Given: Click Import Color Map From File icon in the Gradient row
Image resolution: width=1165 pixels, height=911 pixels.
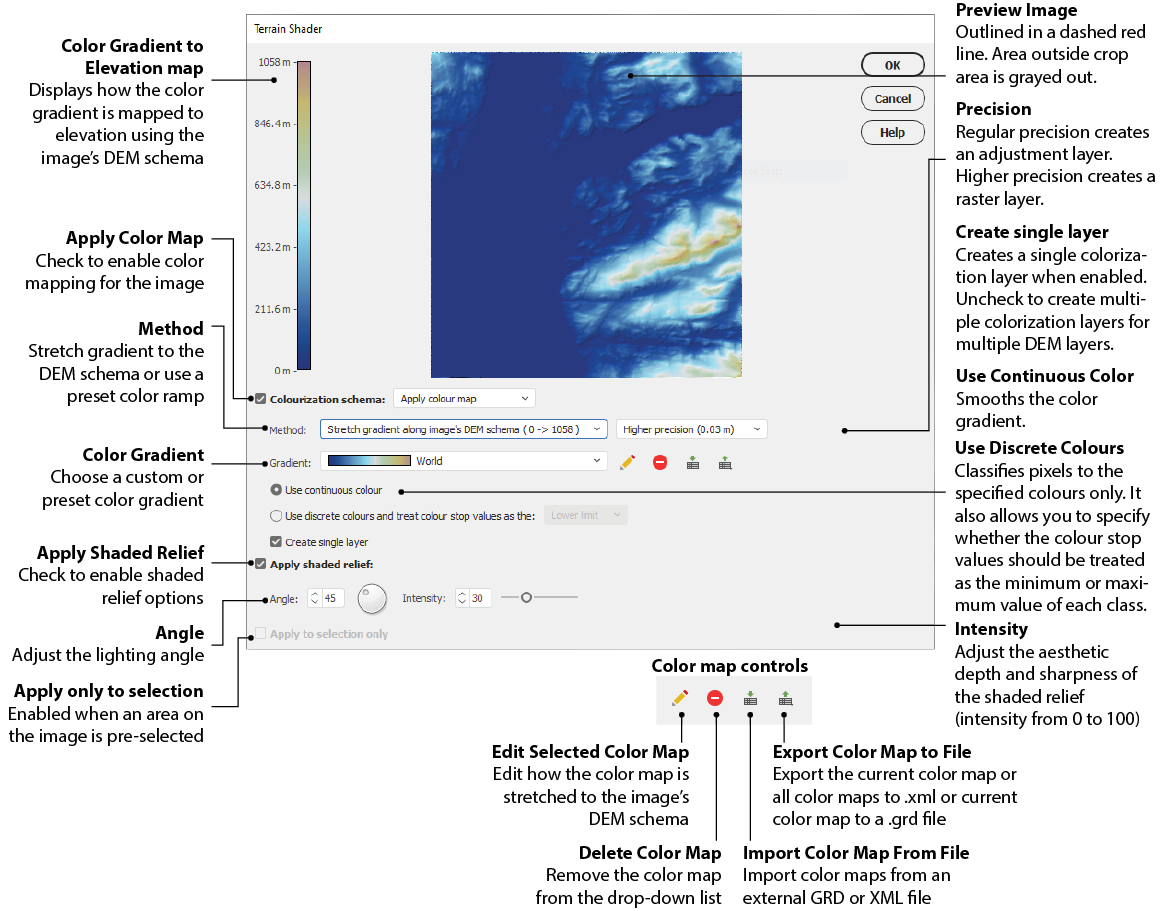Looking at the screenshot, I should coord(693,462).
